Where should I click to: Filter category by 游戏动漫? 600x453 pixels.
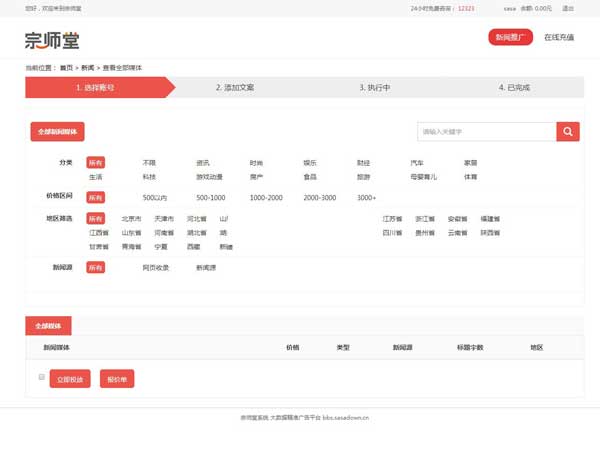click(209, 177)
